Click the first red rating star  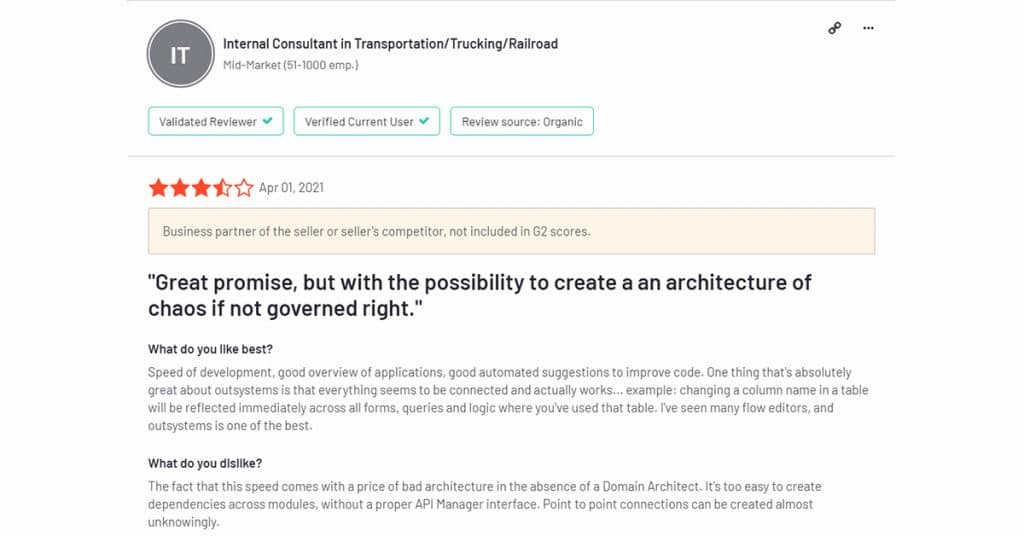point(159,188)
